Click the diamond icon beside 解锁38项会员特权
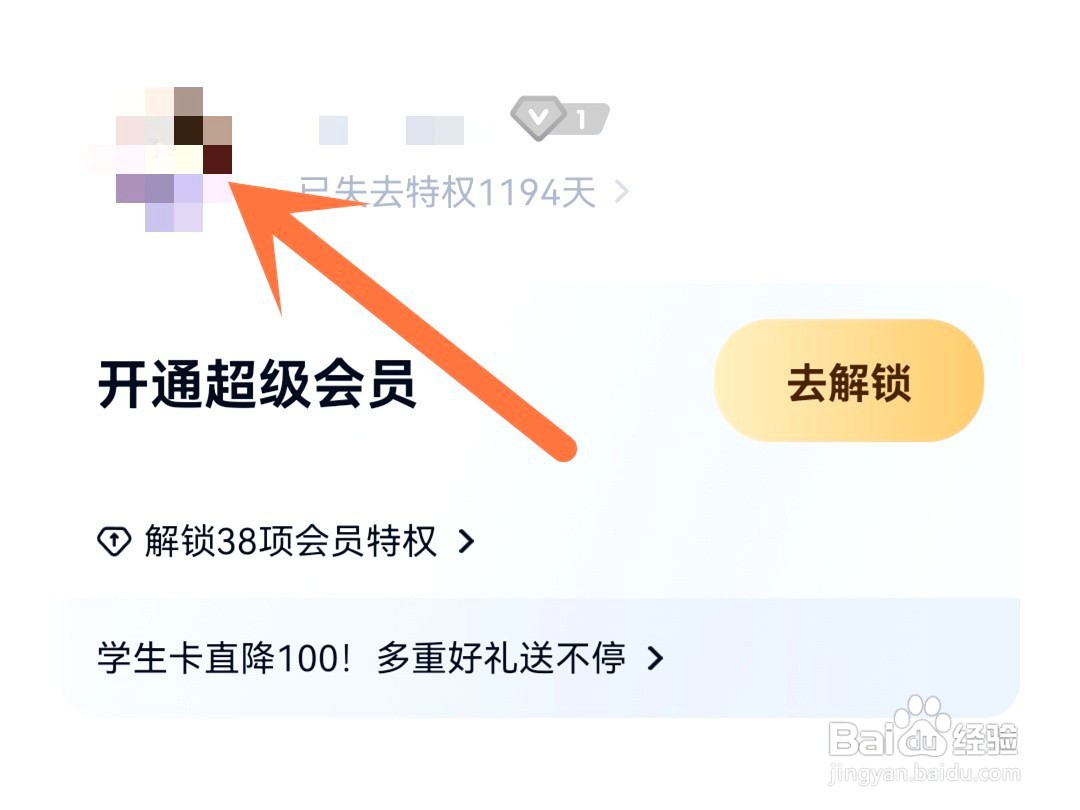The height and width of the screenshot is (810, 1080). (114, 541)
